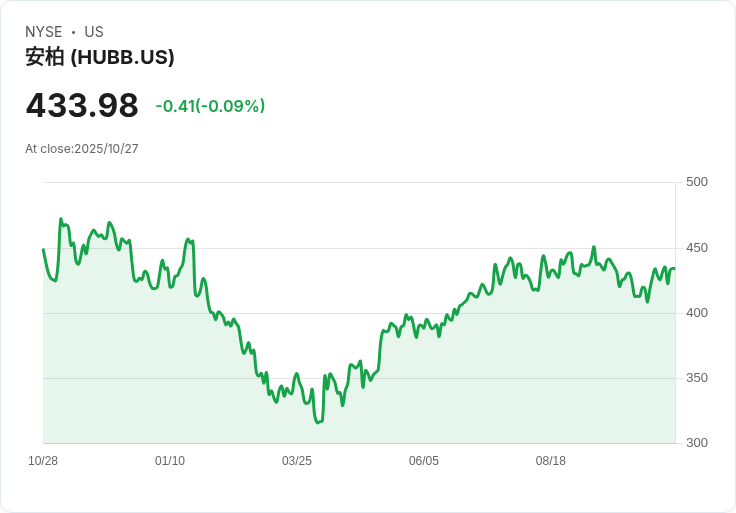
Task: Click the 08/18 date on the x-axis
Action: click(x=551, y=461)
